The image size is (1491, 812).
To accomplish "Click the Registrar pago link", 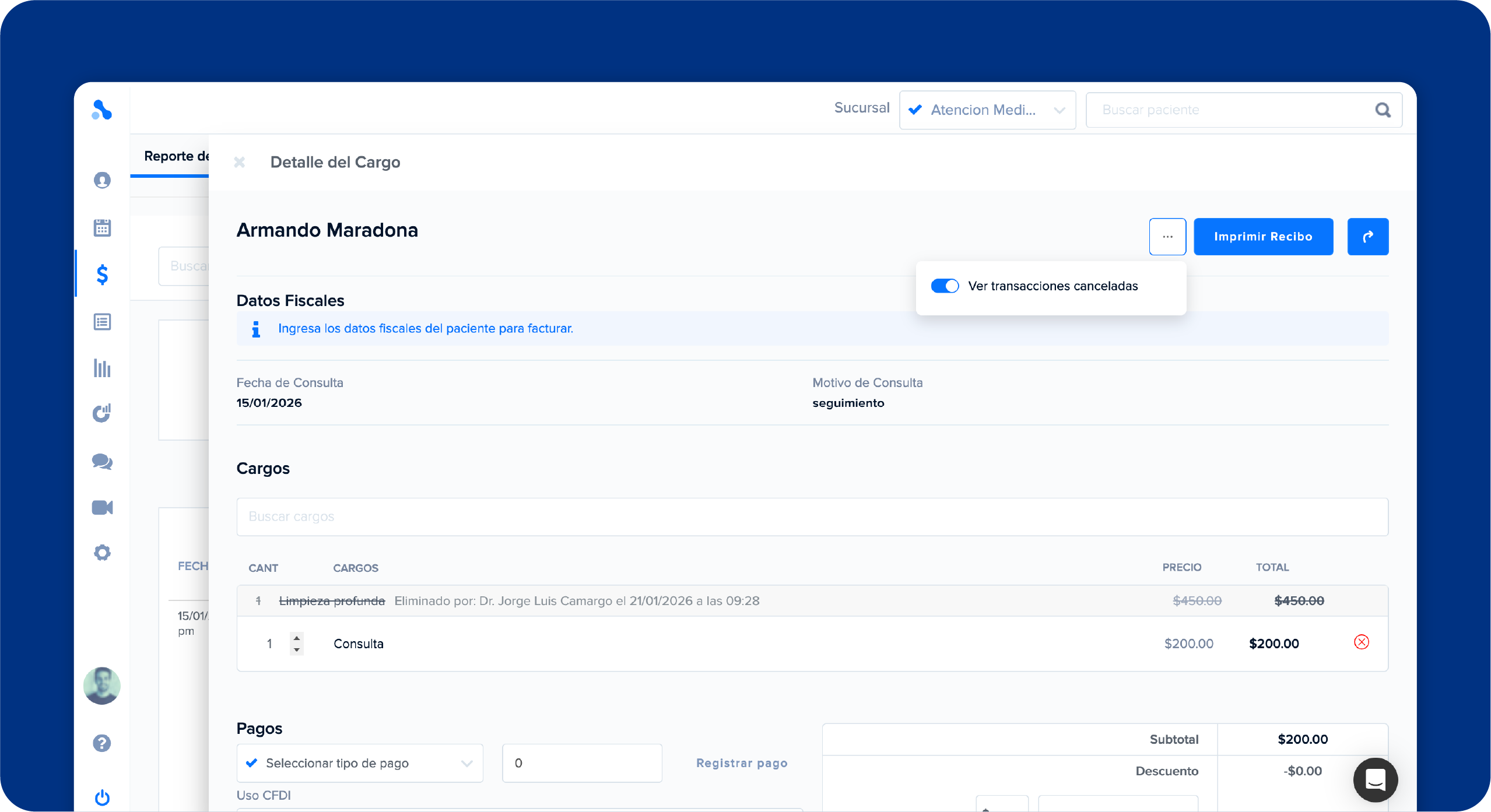I will click(742, 763).
